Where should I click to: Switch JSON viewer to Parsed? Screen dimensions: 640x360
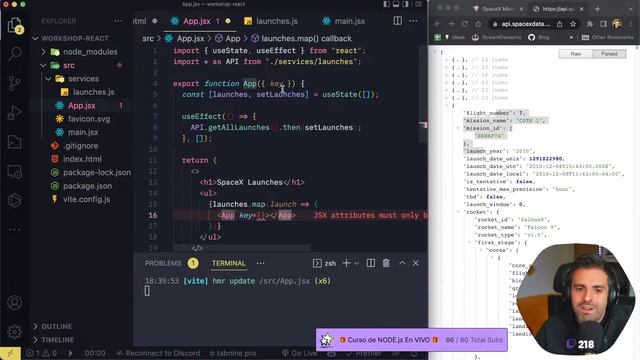click(x=609, y=54)
